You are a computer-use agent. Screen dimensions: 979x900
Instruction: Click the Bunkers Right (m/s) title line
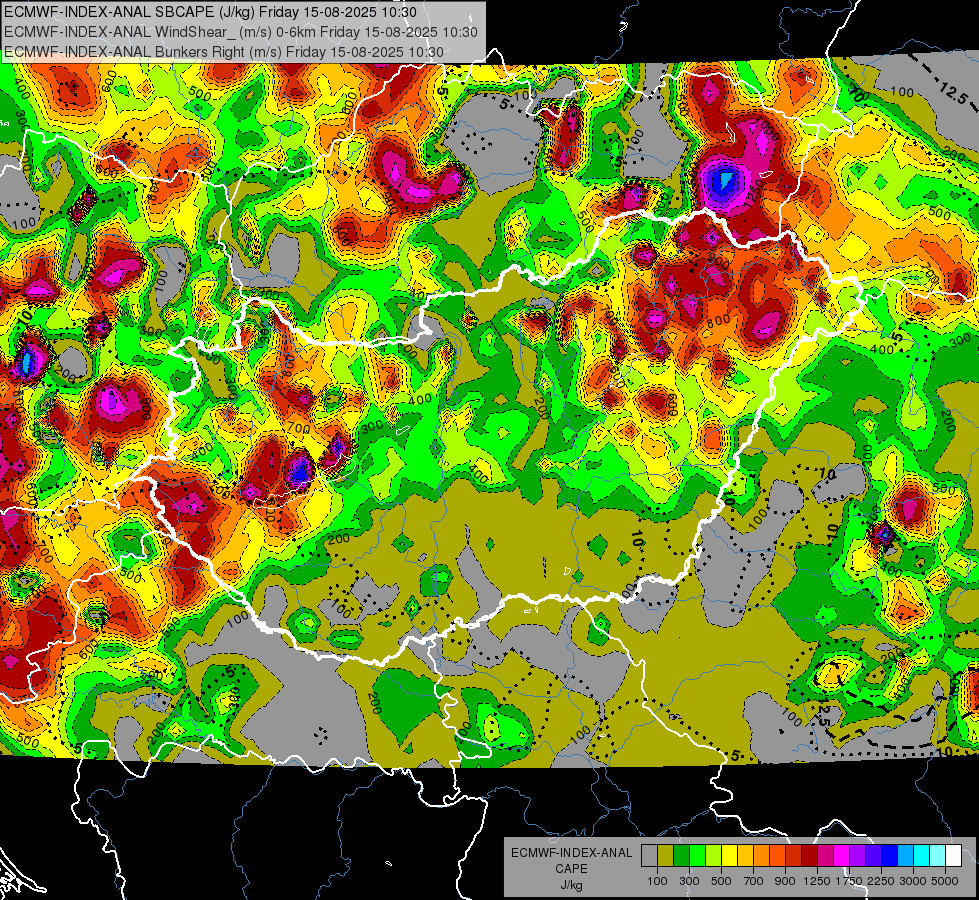[224, 52]
